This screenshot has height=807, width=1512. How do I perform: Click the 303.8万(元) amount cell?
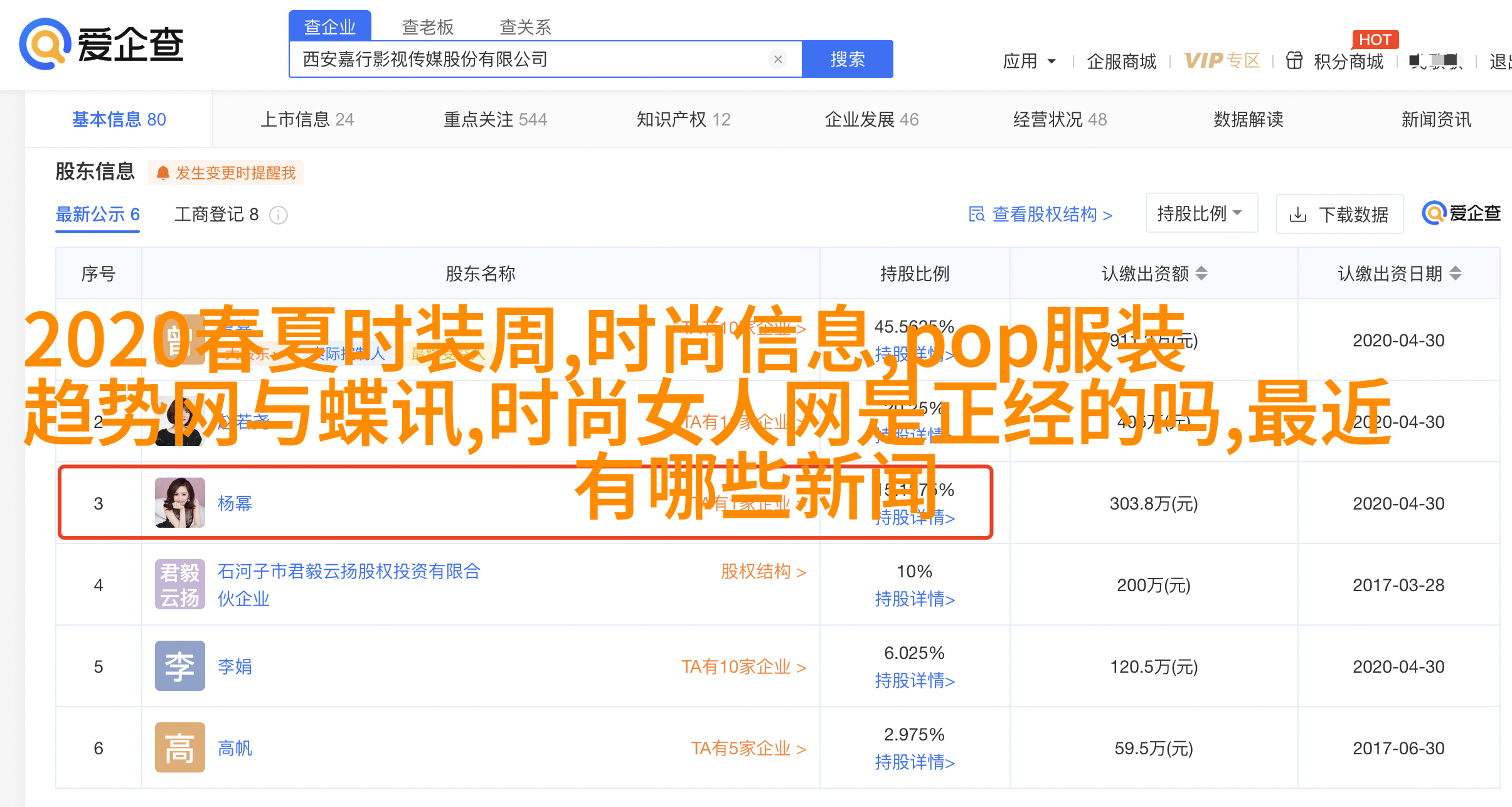tap(1154, 503)
